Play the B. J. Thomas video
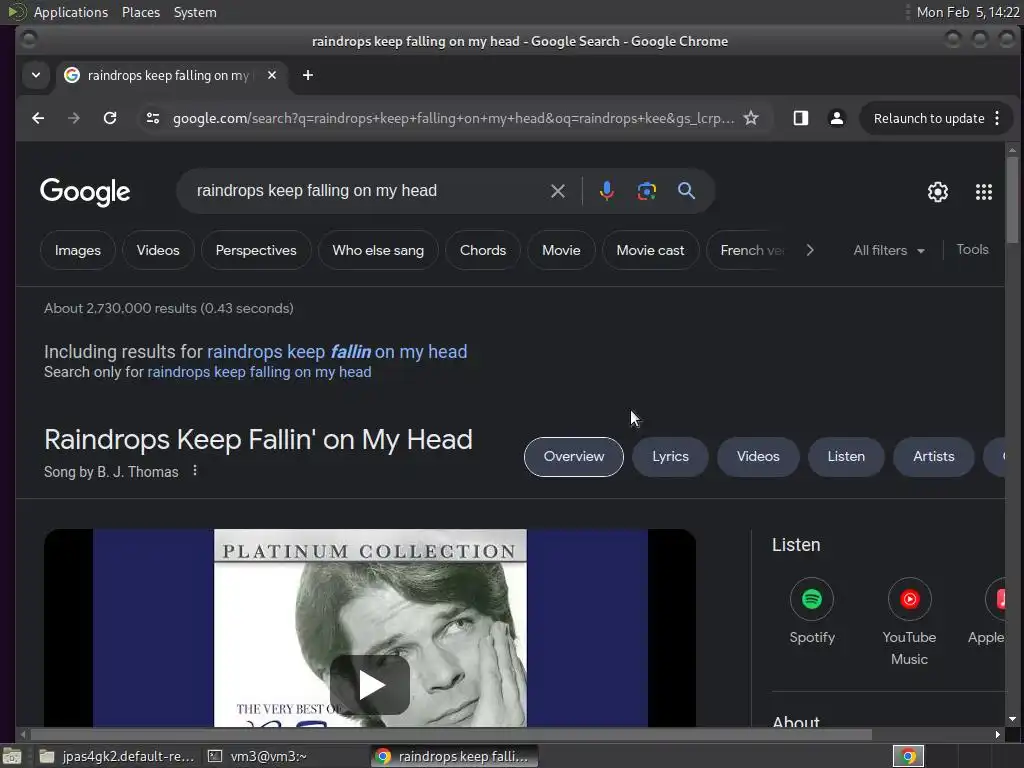The width and height of the screenshot is (1024, 768). coord(370,684)
